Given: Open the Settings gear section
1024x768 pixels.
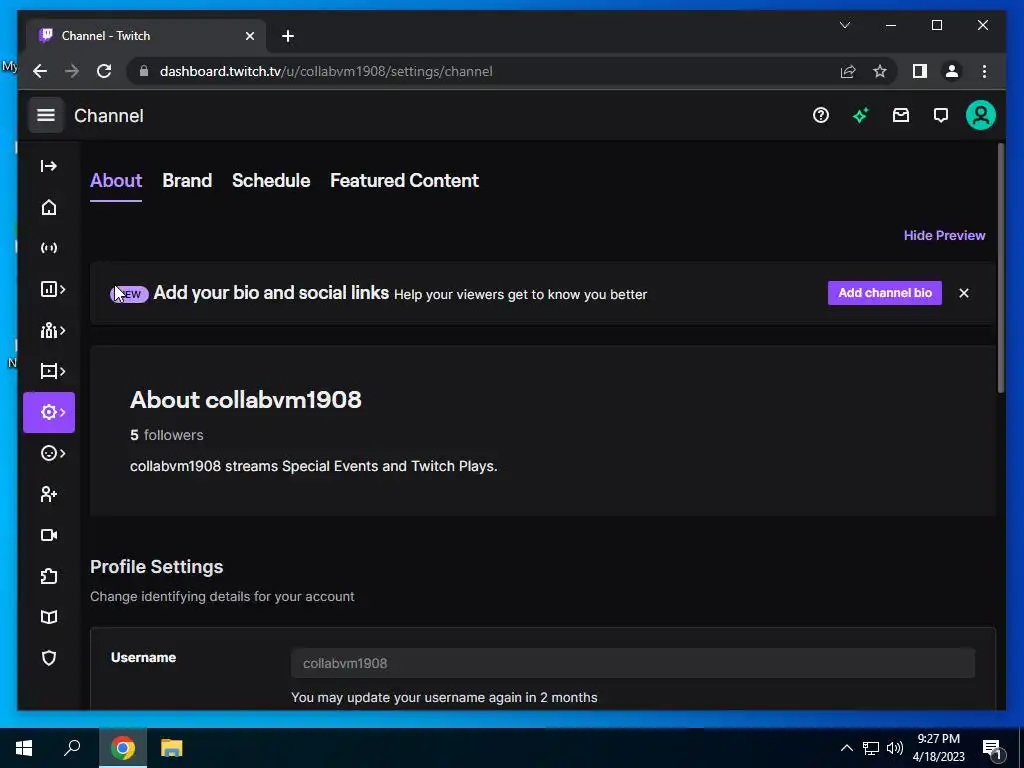Looking at the screenshot, I should click(x=49, y=412).
